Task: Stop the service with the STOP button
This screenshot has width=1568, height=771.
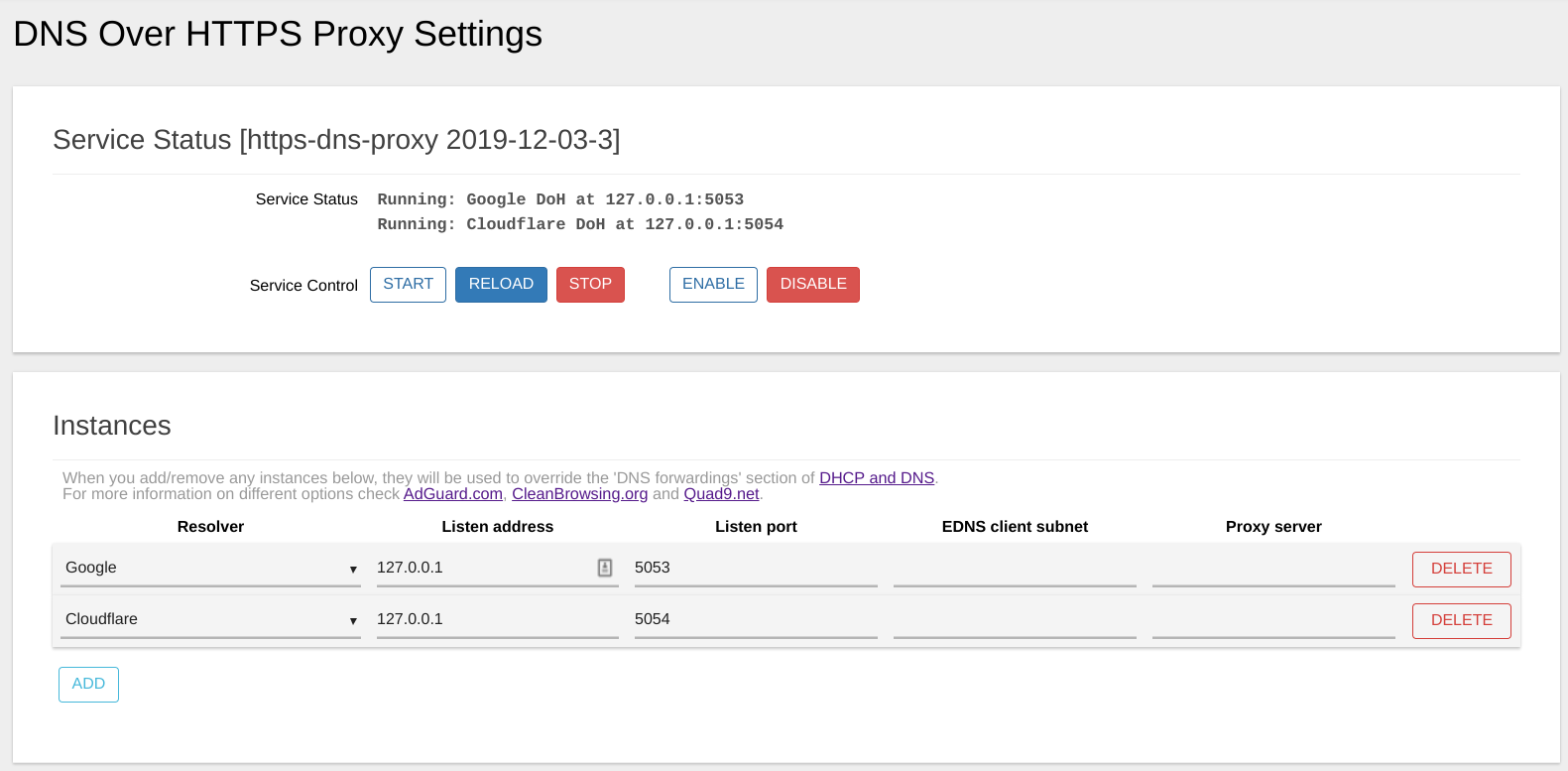Action: [590, 285]
